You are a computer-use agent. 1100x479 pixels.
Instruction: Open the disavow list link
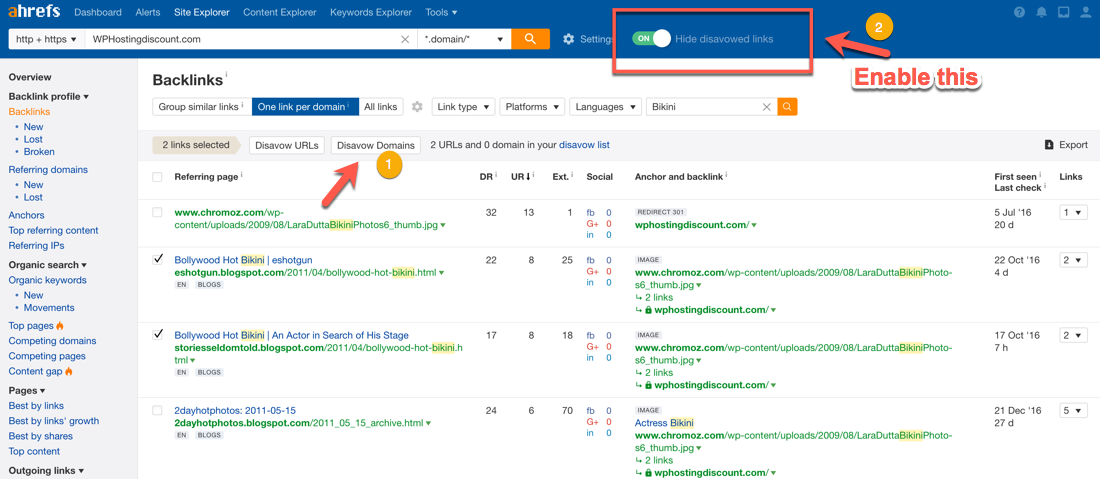584,145
